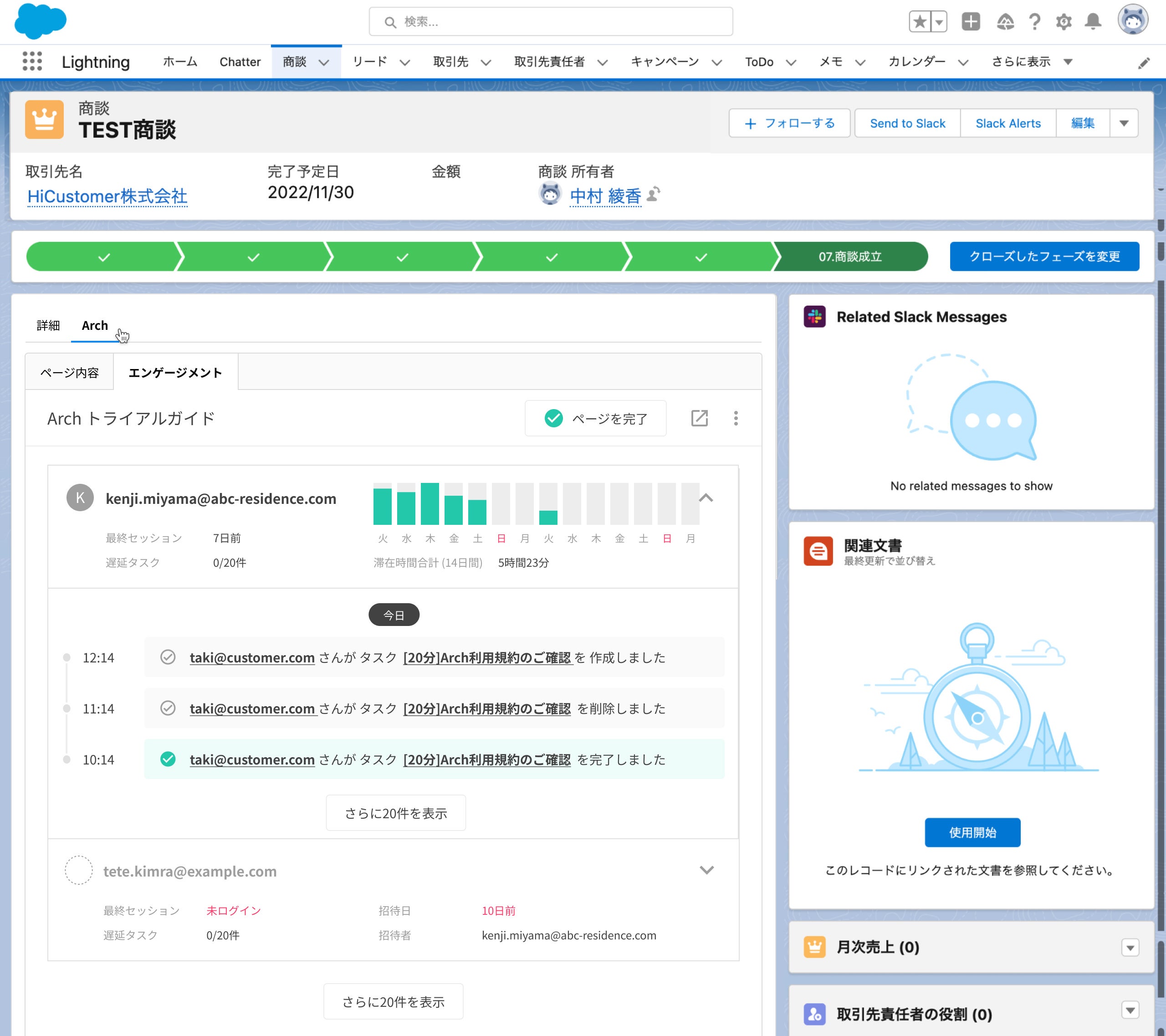Screen dimensions: 1166x1036
Task: Open the 月次売上 panel dropdown arrow
Action: 1130,948
